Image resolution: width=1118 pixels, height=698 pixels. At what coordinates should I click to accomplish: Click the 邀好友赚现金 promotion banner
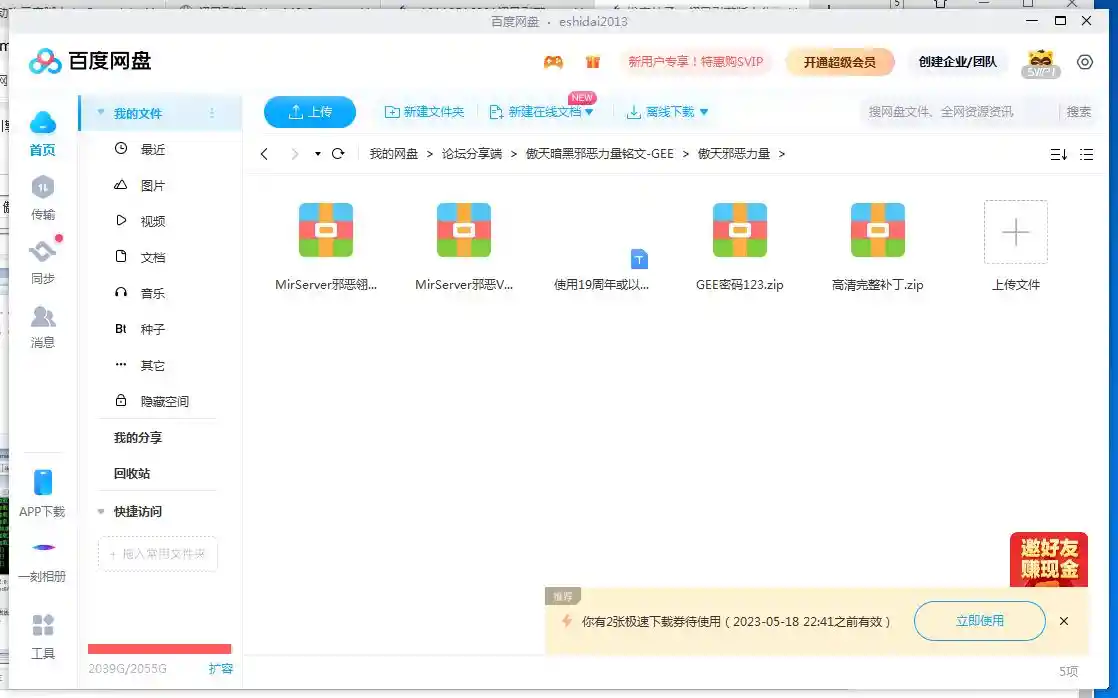pos(1049,560)
